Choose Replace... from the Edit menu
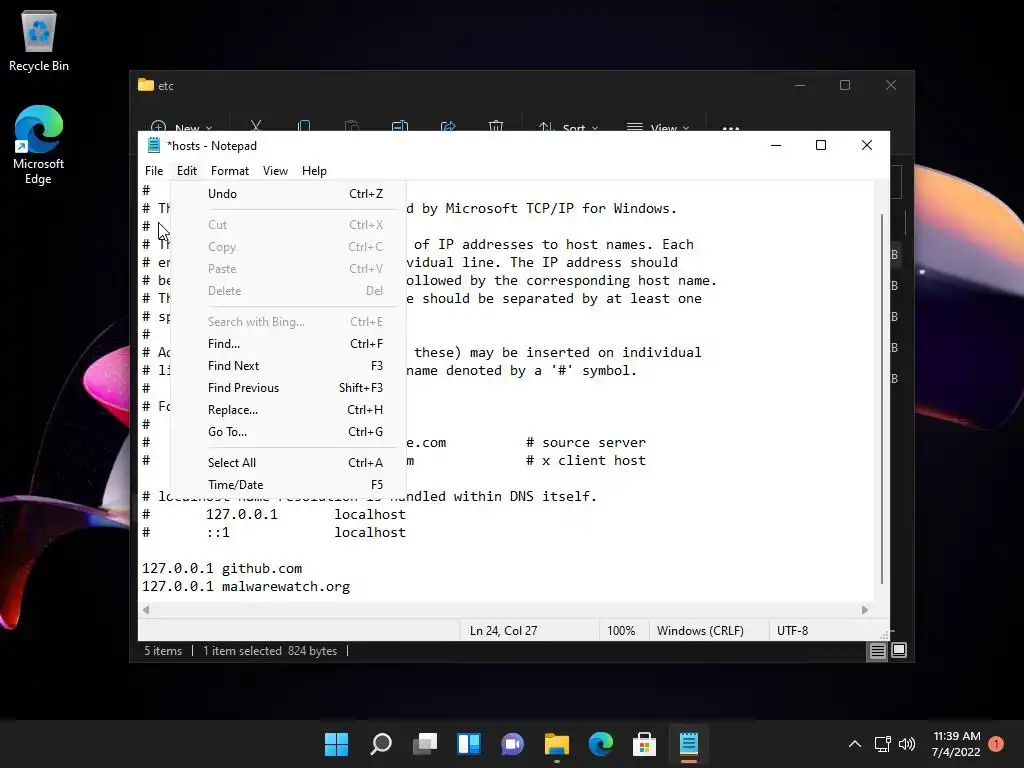 288,410
